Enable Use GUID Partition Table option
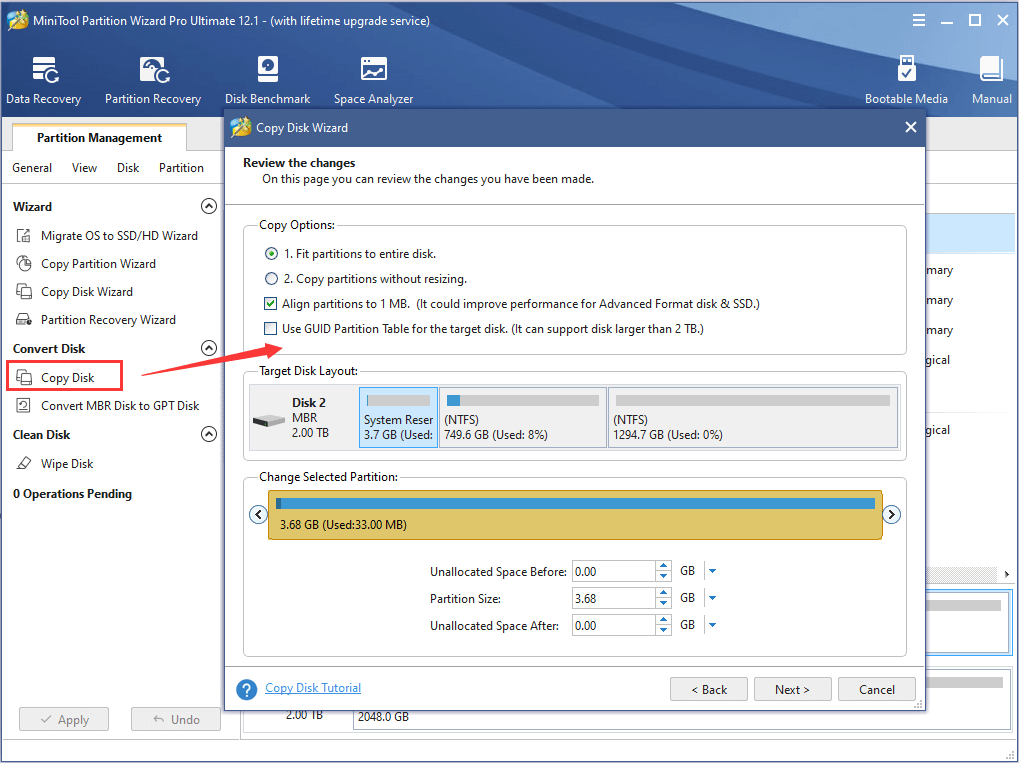The width and height of the screenshot is (1019, 763). tap(270, 329)
